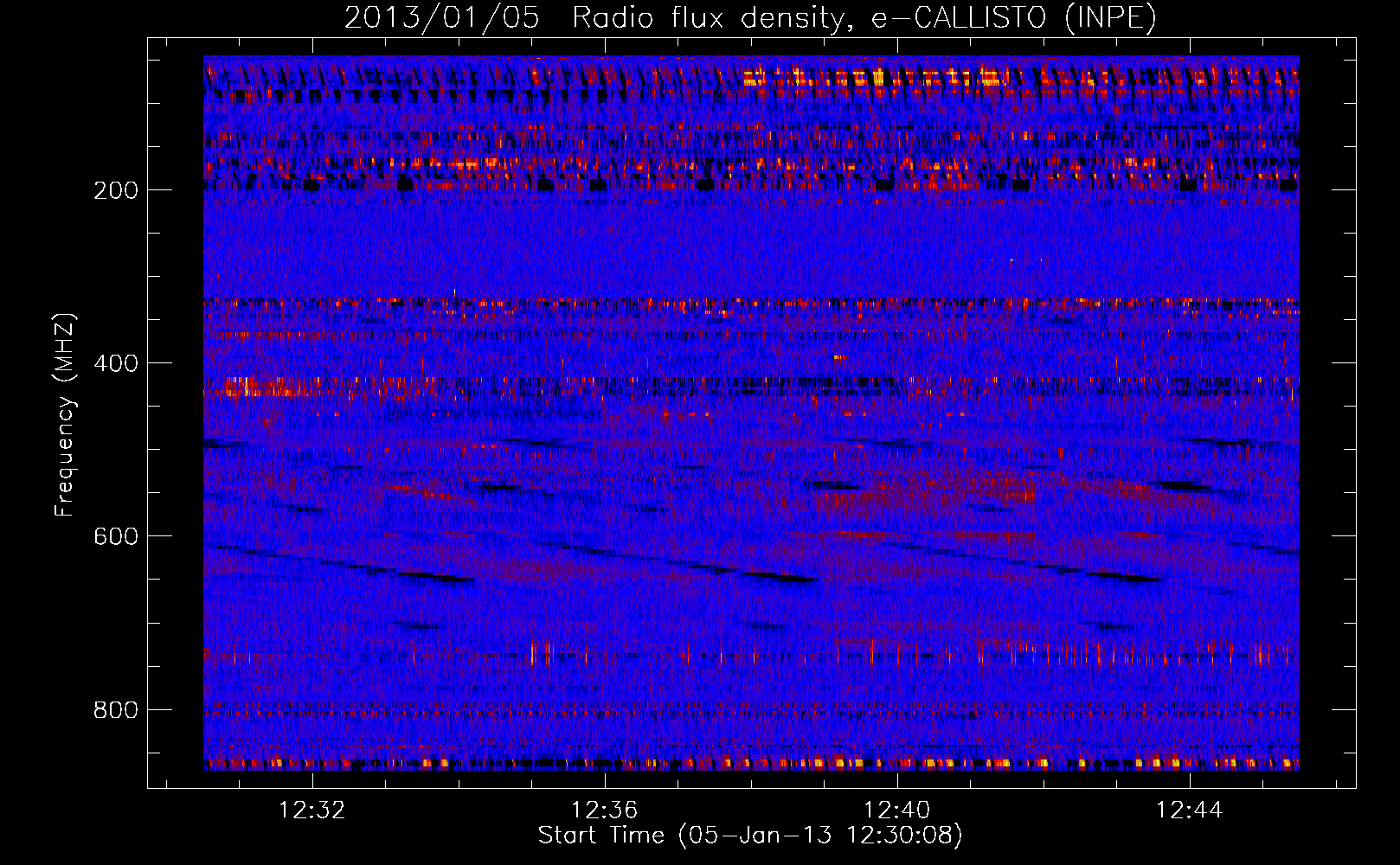1400x865 pixels.
Task: Click the 12:40 time tick label
Action: tap(897, 810)
